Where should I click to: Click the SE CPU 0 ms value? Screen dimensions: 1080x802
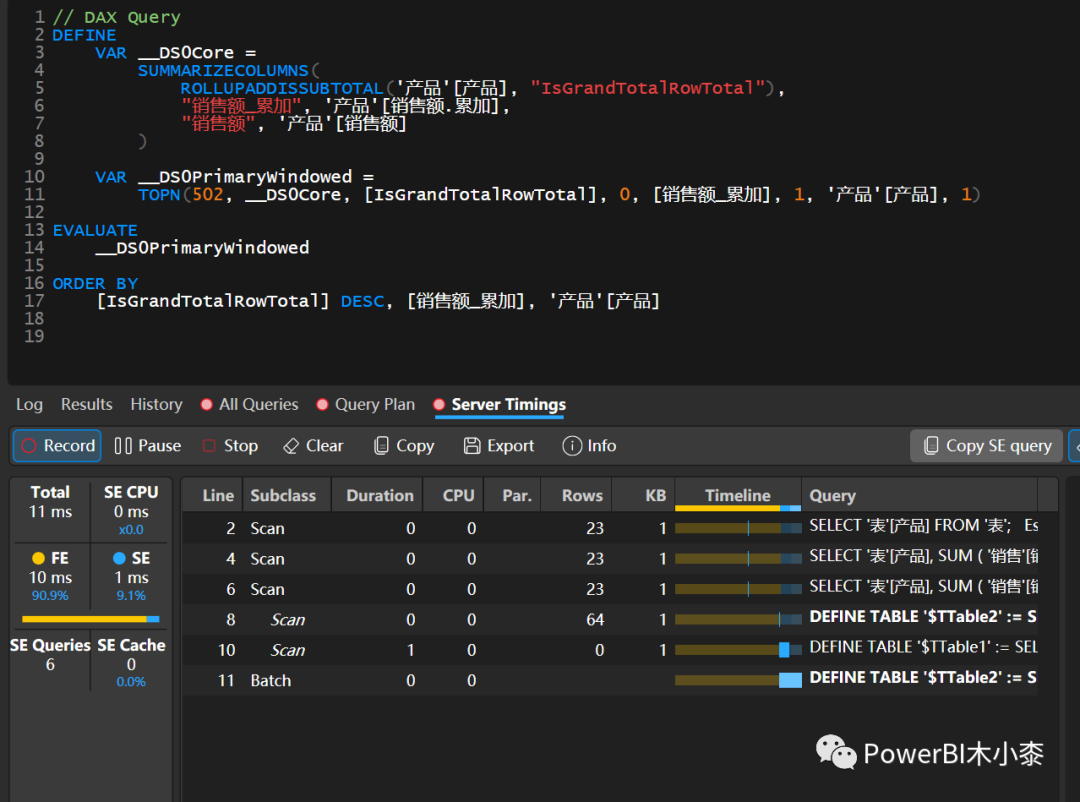(131, 512)
